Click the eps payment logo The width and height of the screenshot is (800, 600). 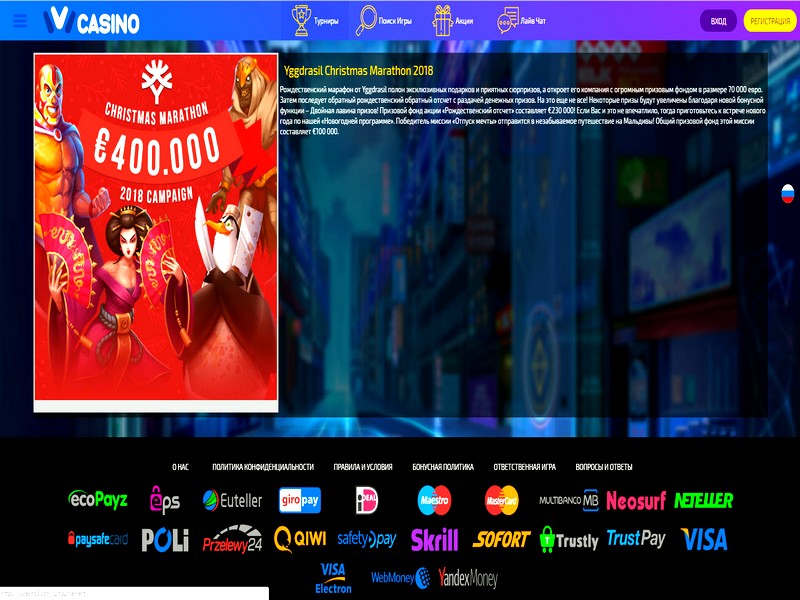click(165, 499)
